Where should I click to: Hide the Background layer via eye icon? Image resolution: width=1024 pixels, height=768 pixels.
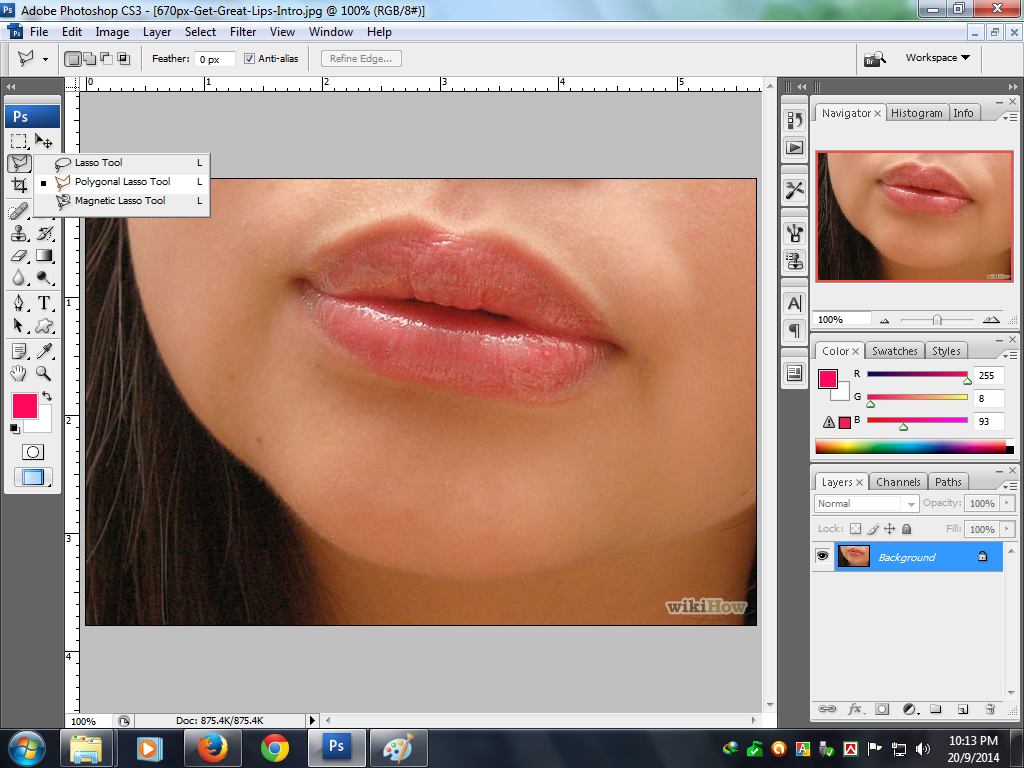[x=823, y=557]
